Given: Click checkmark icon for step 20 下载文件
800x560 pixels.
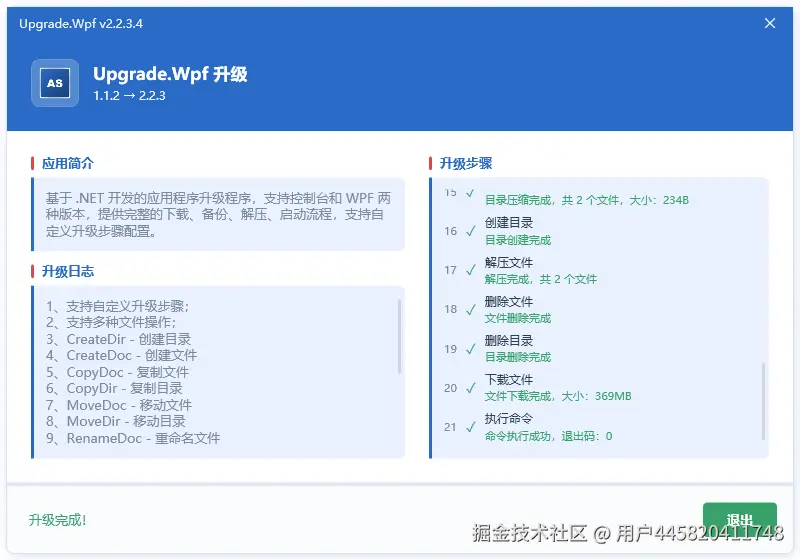Looking at the screenshot, I should click(470, 388).
